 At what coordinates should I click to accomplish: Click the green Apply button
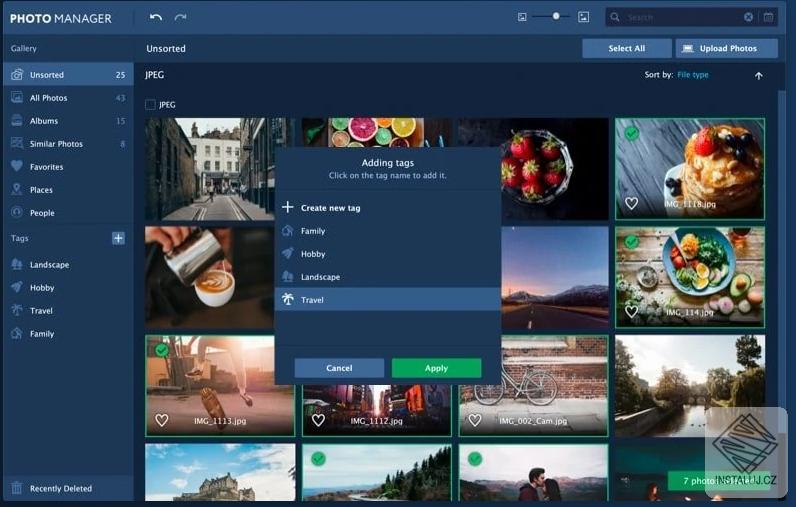(x=437, y=368)
